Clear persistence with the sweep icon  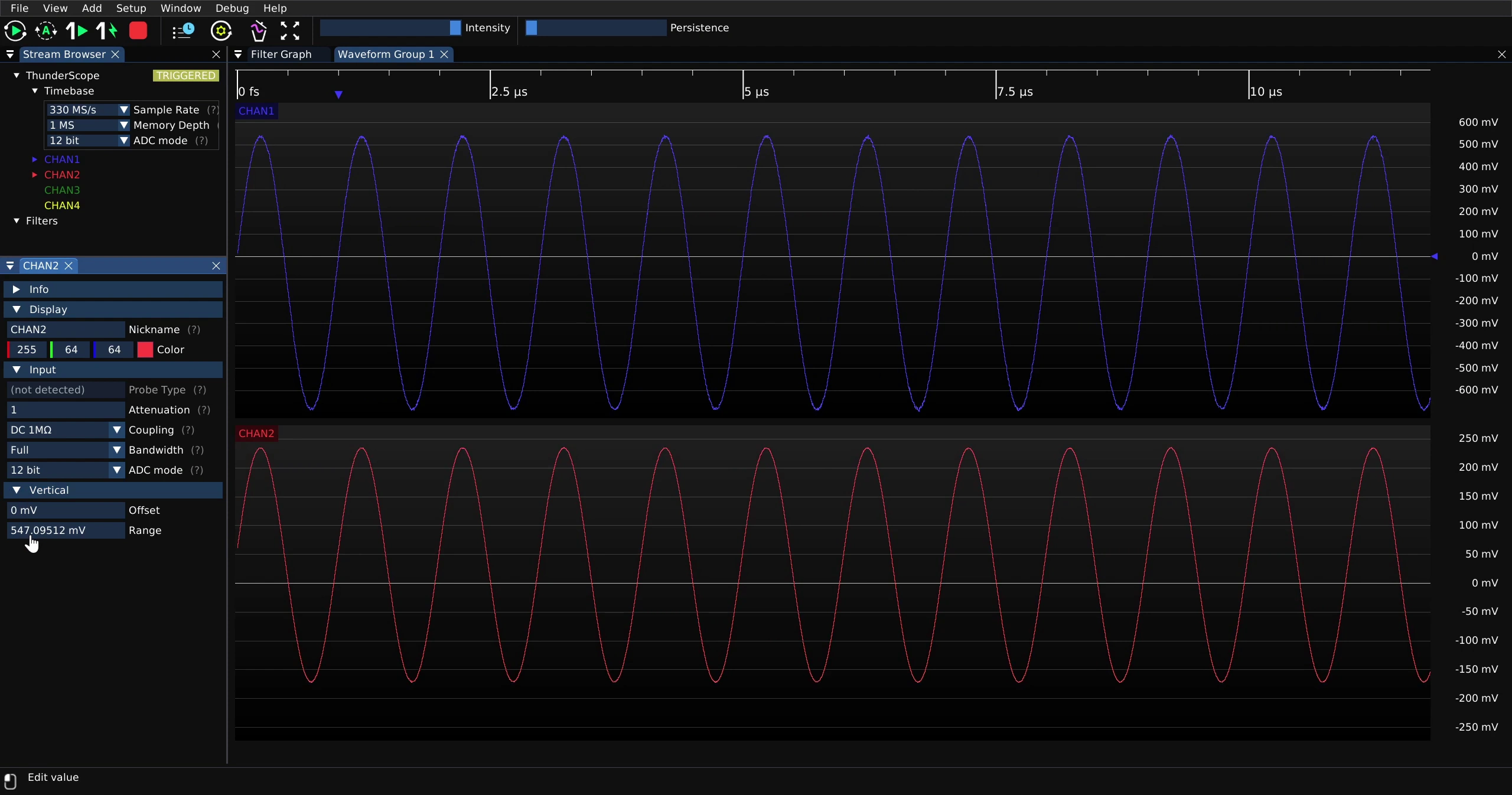(x=258, y=31)
